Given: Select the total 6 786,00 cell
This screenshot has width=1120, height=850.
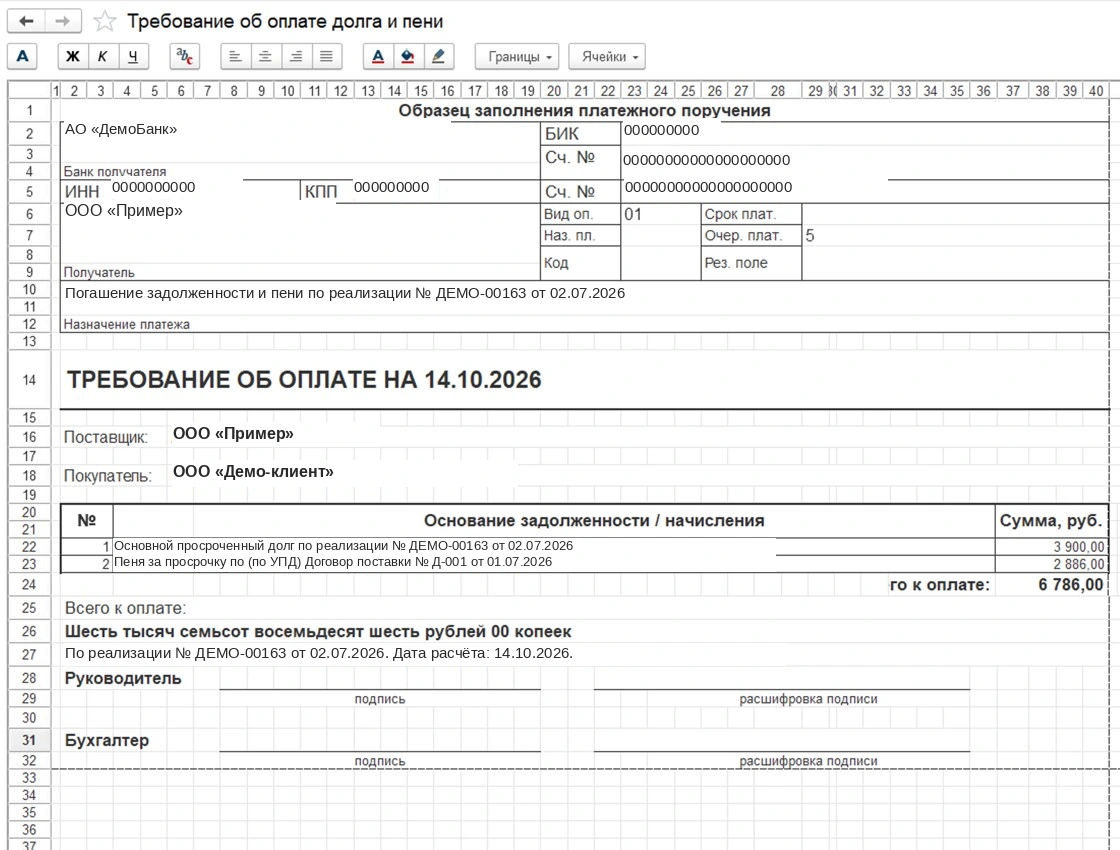Looking at the screenshot, I should [x=1051, y=585].
